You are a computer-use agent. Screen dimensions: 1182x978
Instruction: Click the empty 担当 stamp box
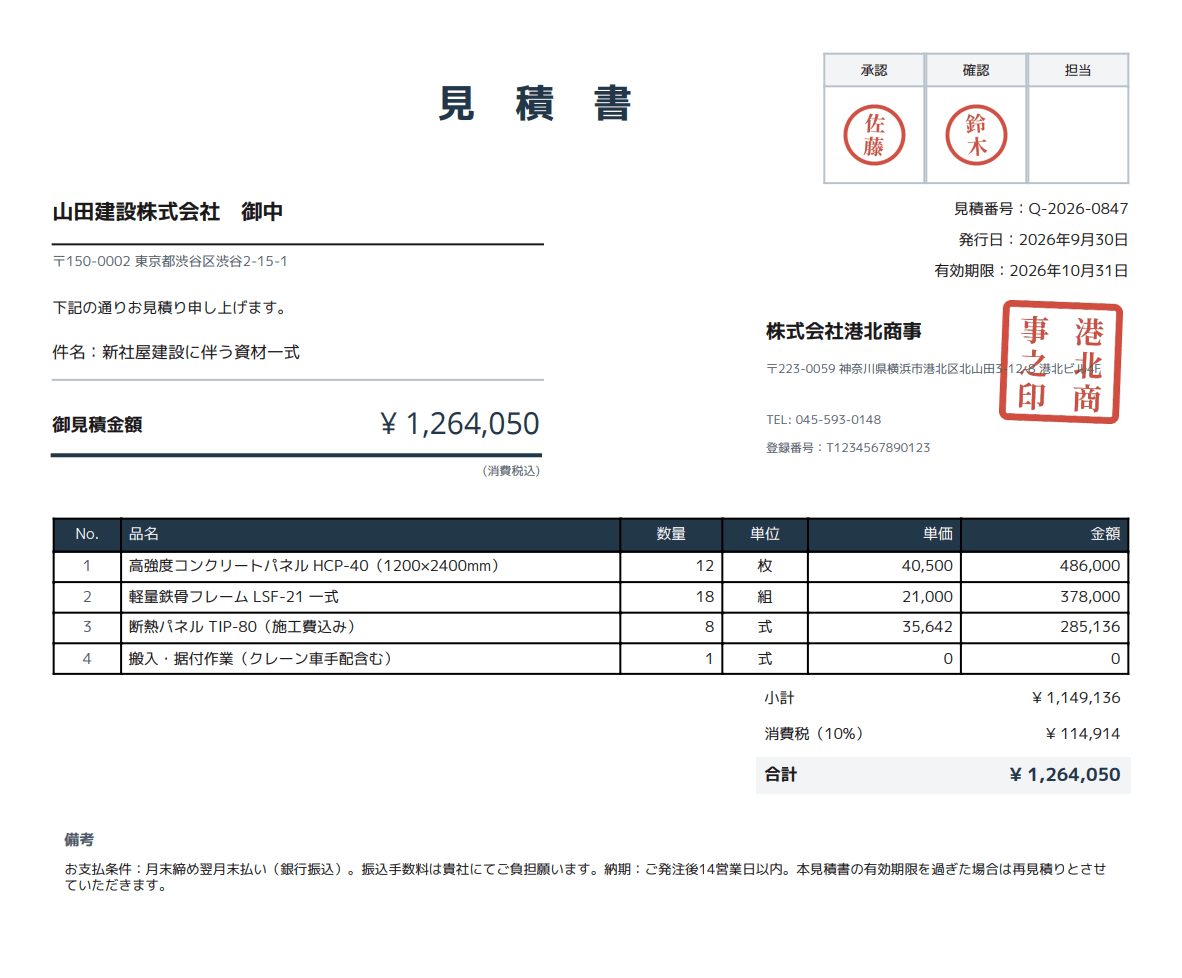click(x=1078, y=135)
